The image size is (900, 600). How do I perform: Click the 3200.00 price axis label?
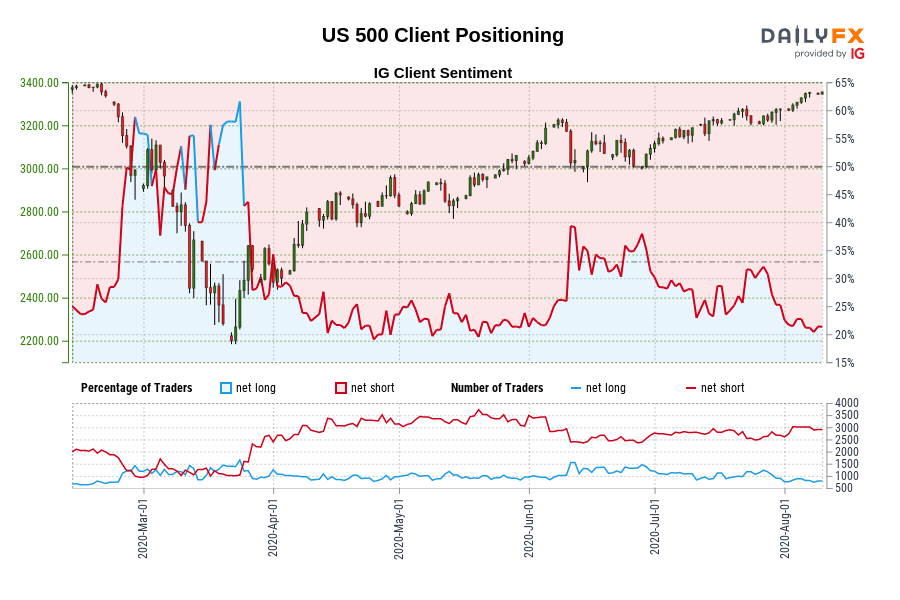[x=39, y=126]
